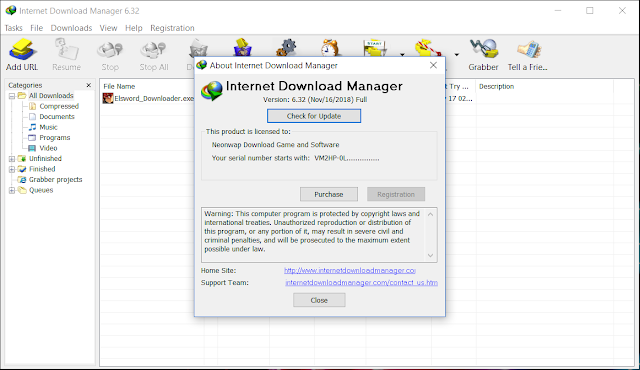Close the Categories panel
The width and height of the screenshot is (640, 370).
point(89,85)
